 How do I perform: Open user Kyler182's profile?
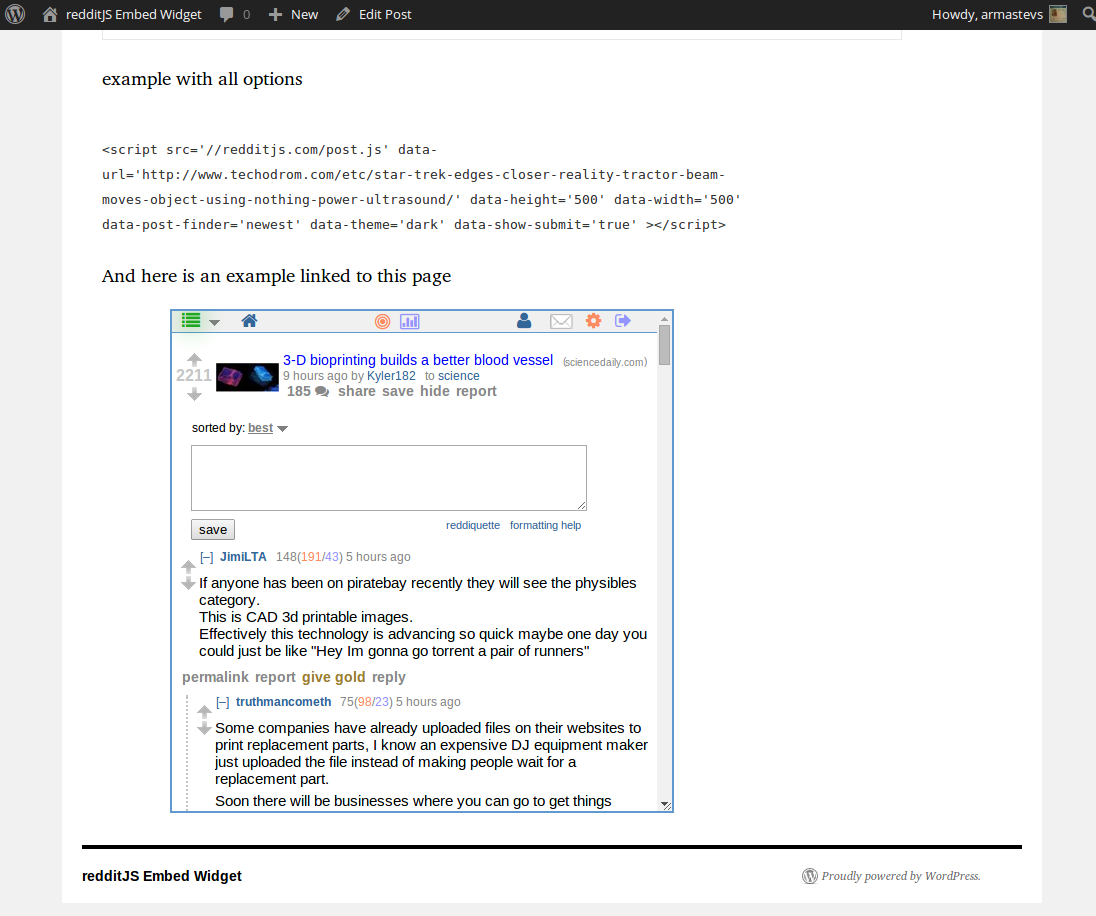pos(391,376)
